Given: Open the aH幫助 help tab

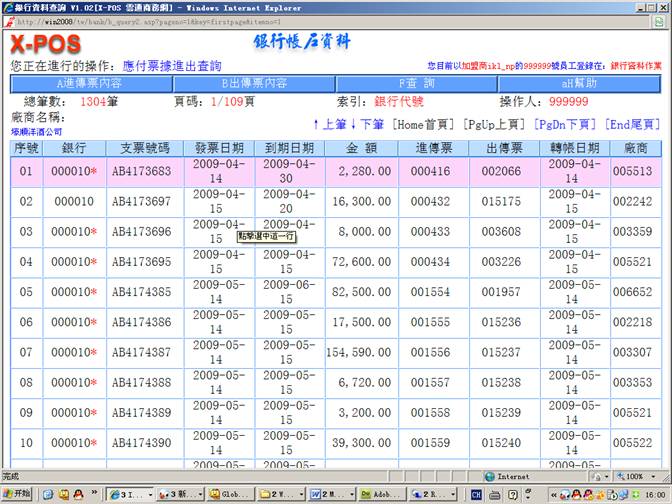Looking at the screenshot, I should [580, 83].
